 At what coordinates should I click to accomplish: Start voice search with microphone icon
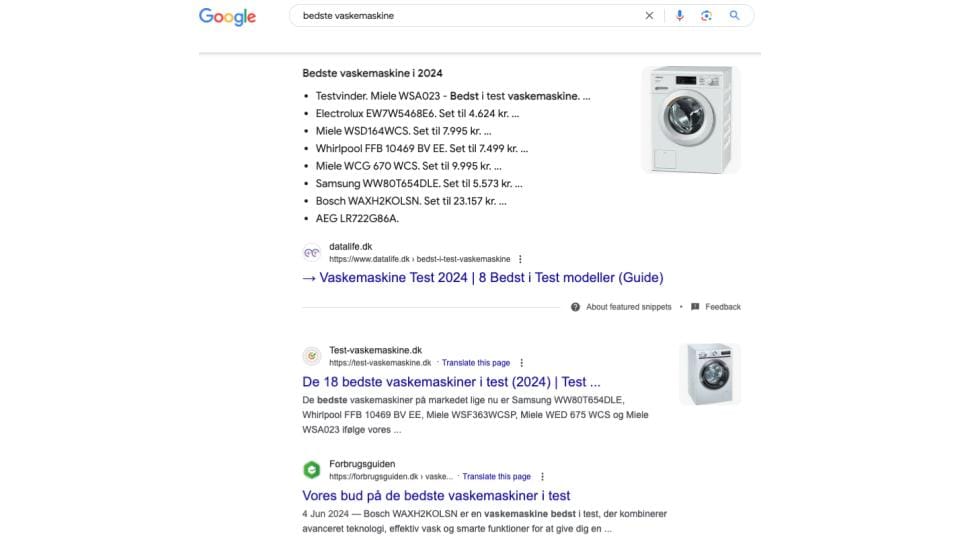(680, 16)
